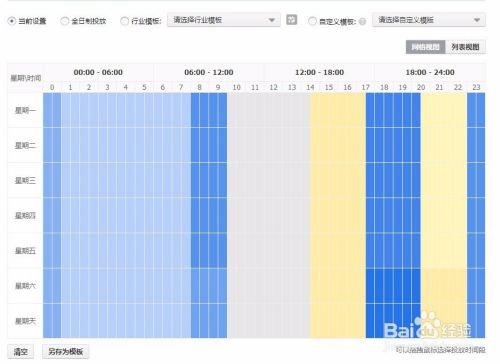Click the drag-to-select hint text below the grid
Image resolution: width=500 pixels, height=364 pixels.
click(x=441, y=350)
